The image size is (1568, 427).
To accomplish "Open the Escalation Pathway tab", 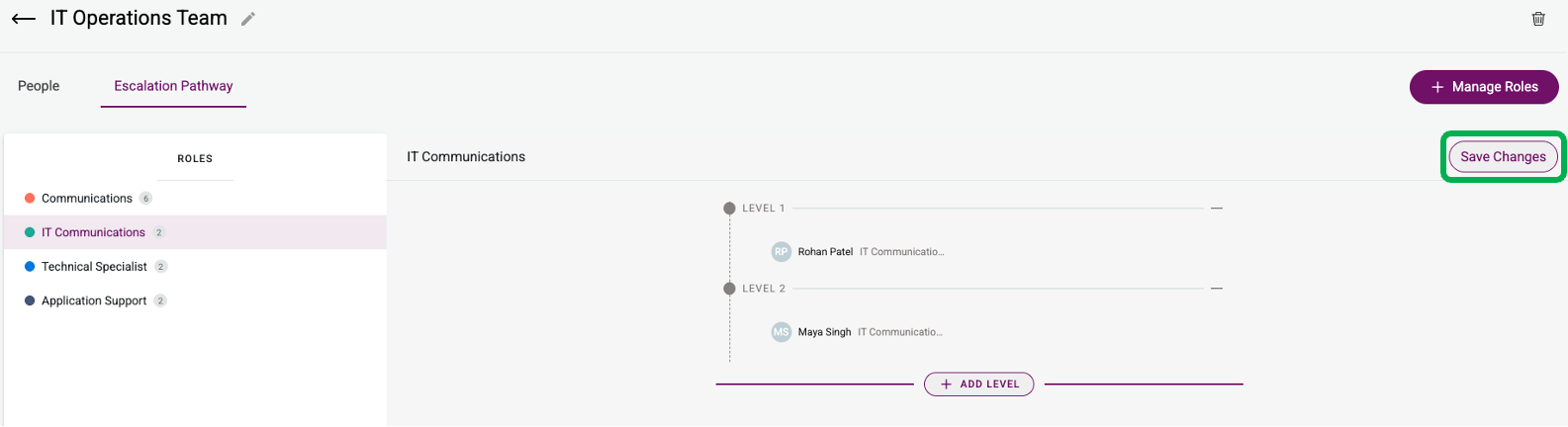I will pos(173,86).
